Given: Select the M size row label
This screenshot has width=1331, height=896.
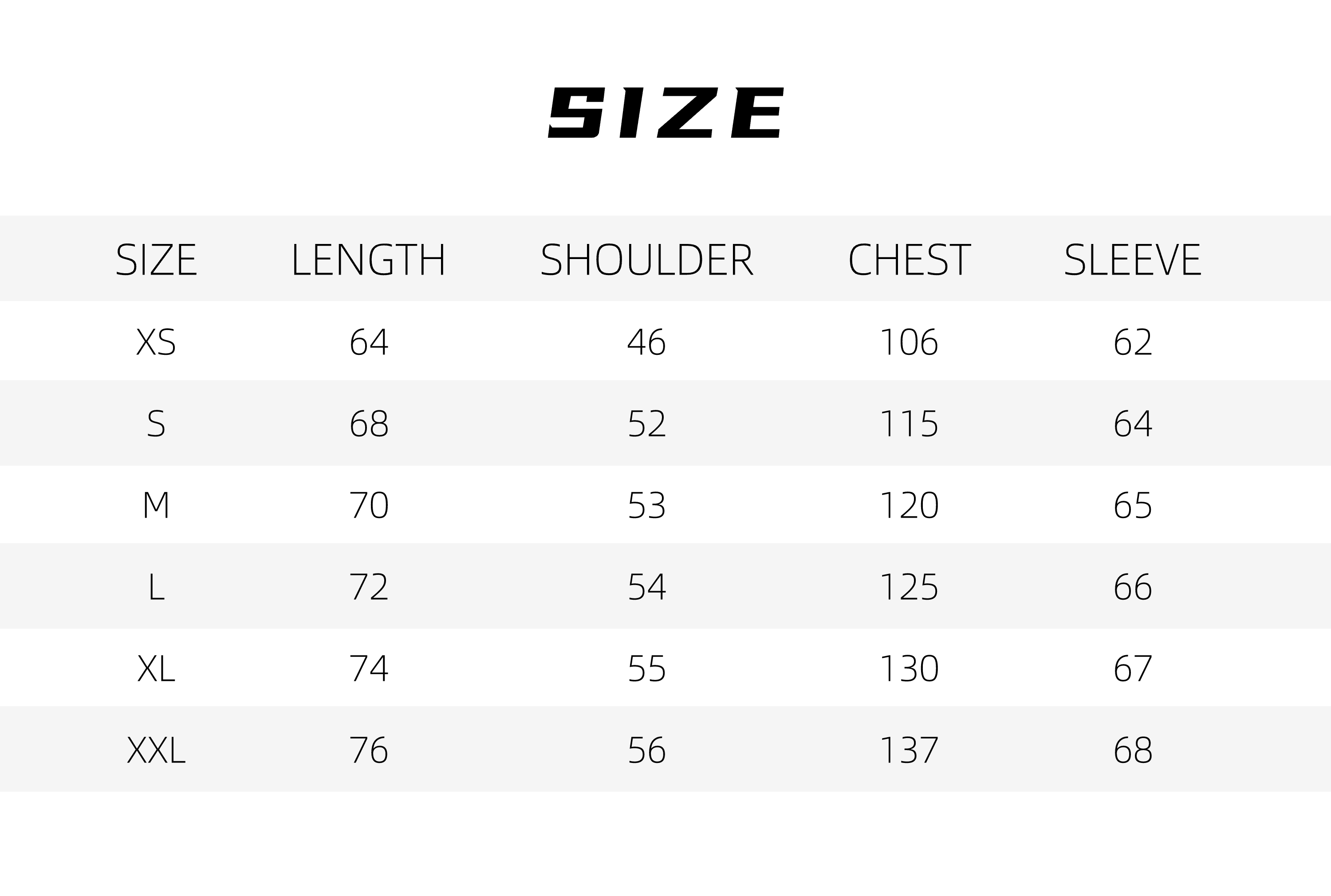Looking at the screenshot, I should 156,505.
